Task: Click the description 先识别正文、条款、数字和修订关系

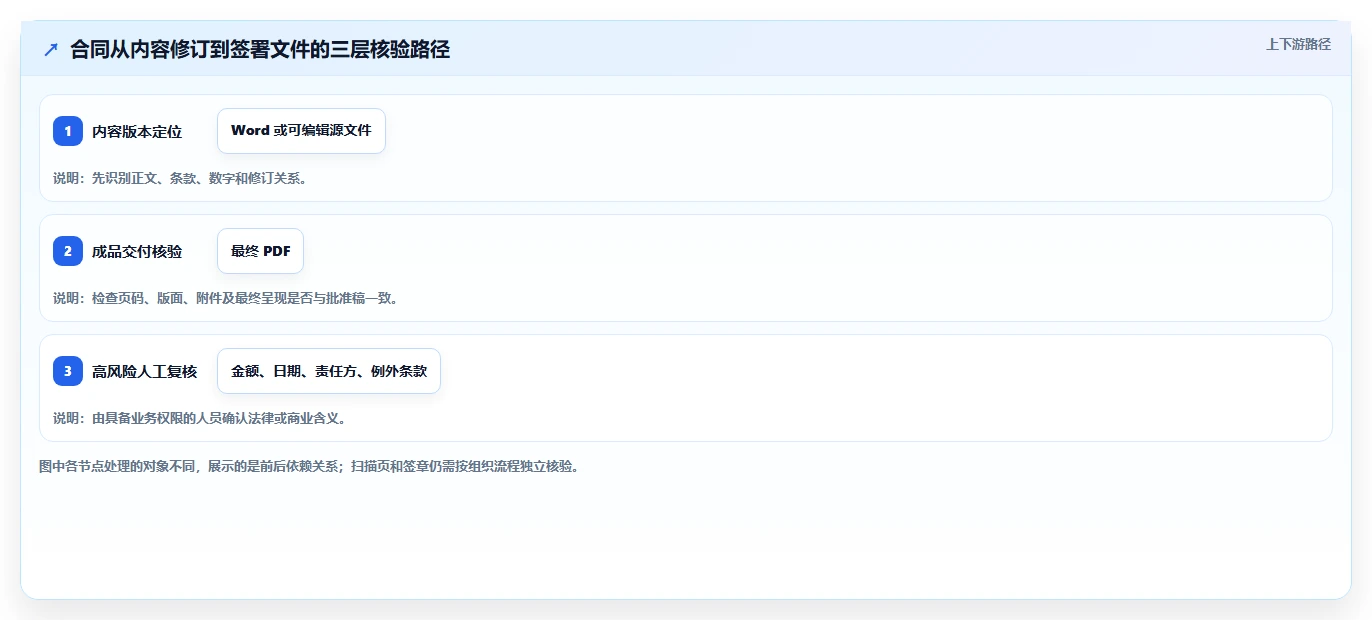Action: (180, 178)
